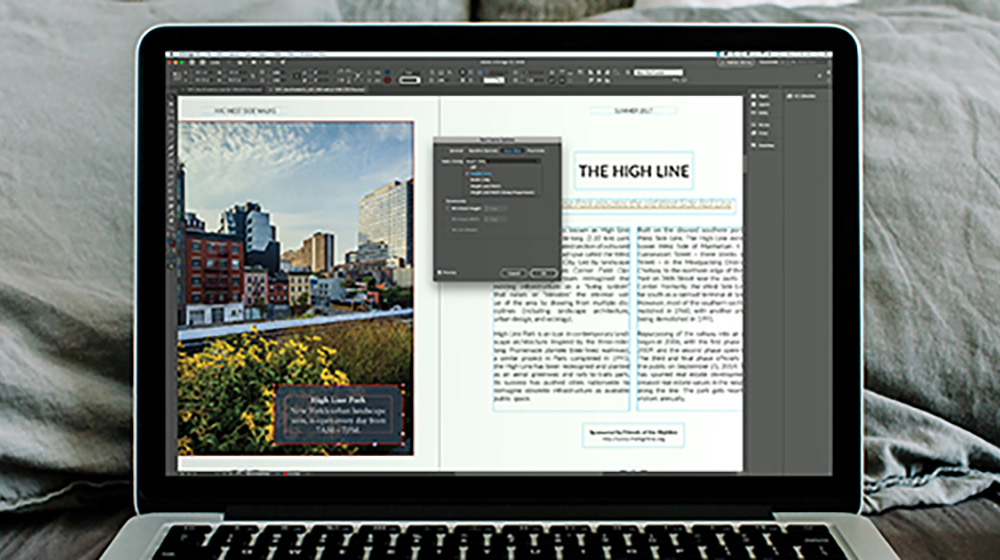Click the Publish Online button
This screenshot has width=1000, height=560.
[737, 63]
